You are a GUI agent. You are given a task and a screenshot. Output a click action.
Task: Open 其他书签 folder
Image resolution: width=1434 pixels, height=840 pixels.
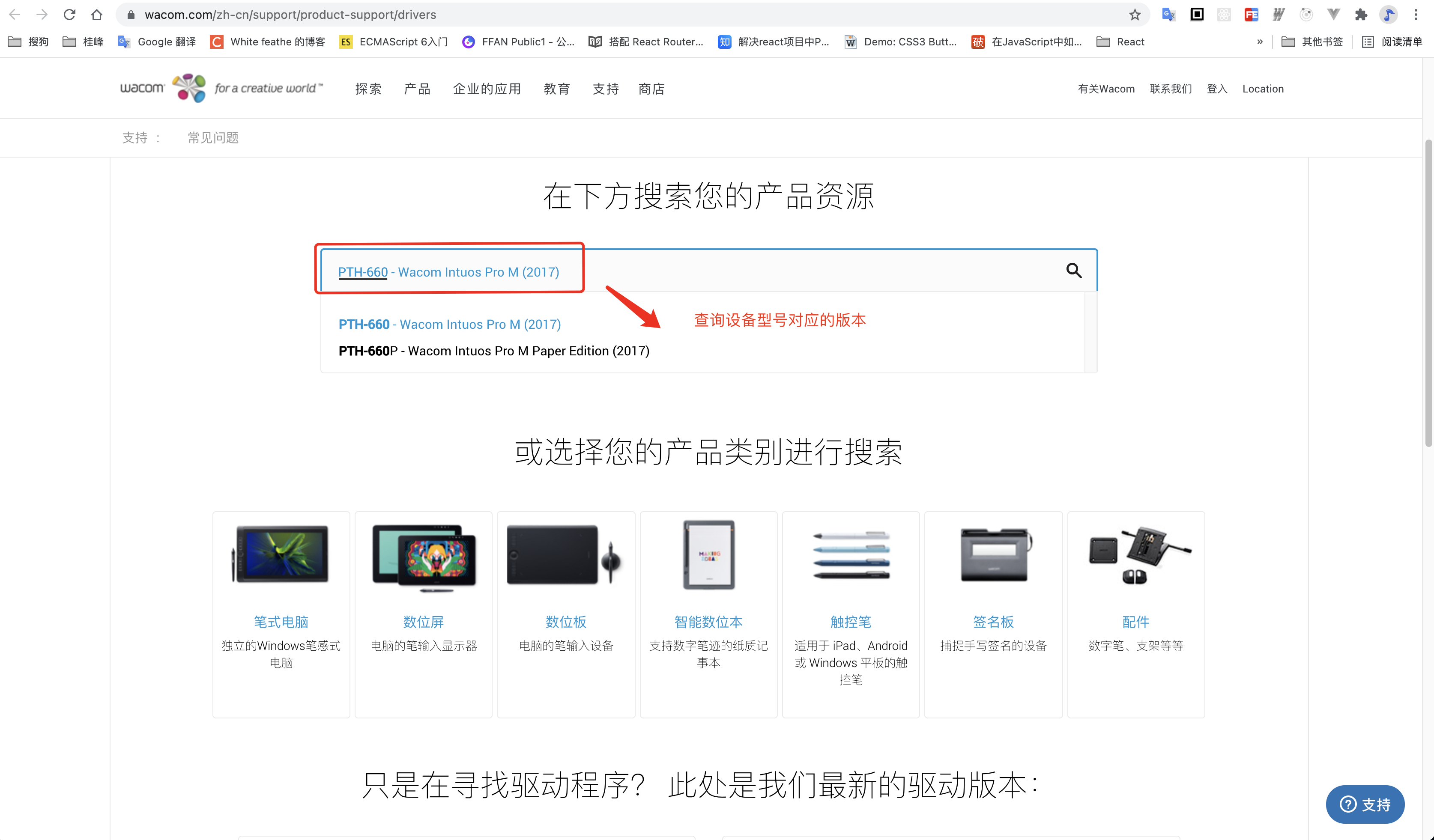(x=1312, y=42)
